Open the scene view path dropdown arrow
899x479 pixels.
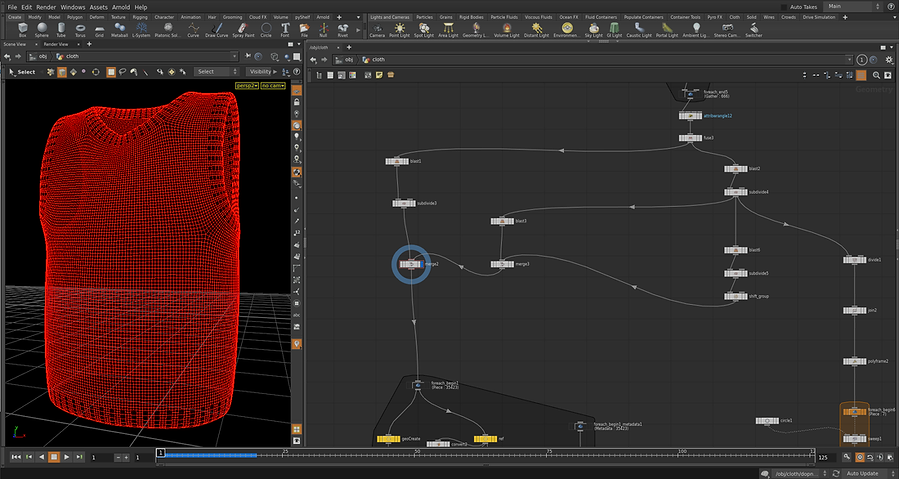click(x=234, y=56)
